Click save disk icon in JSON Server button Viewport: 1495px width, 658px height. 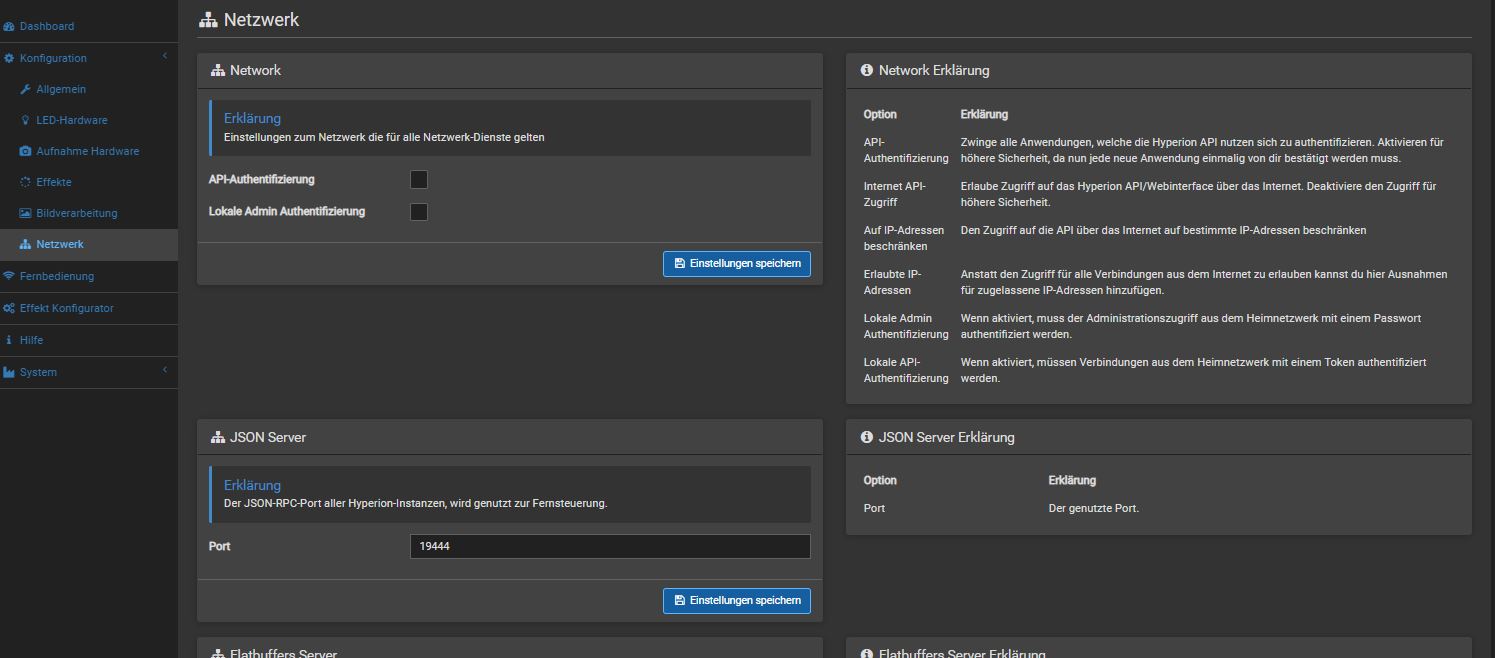click(680, 600)
